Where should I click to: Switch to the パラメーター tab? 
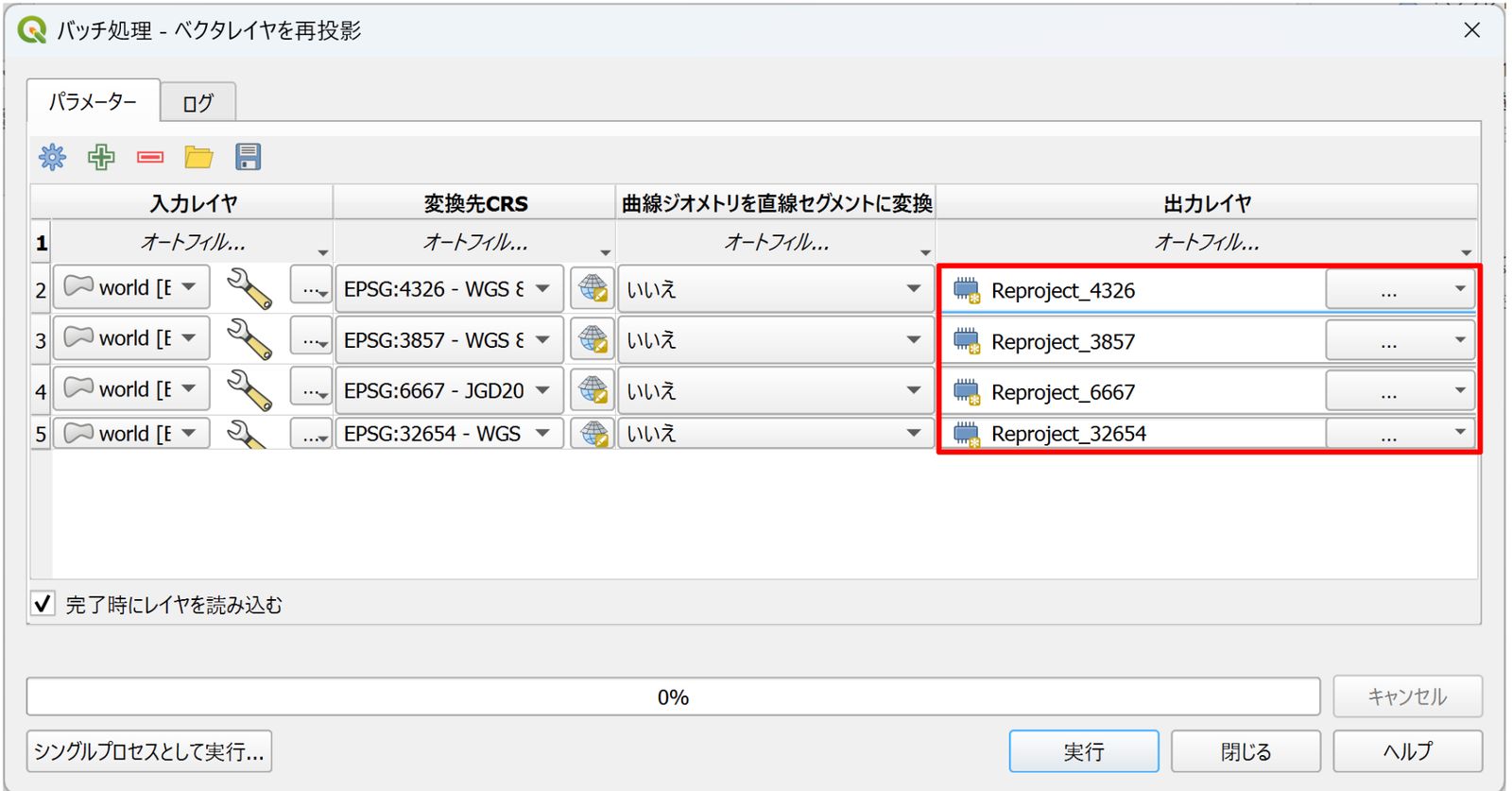point(93,101)
